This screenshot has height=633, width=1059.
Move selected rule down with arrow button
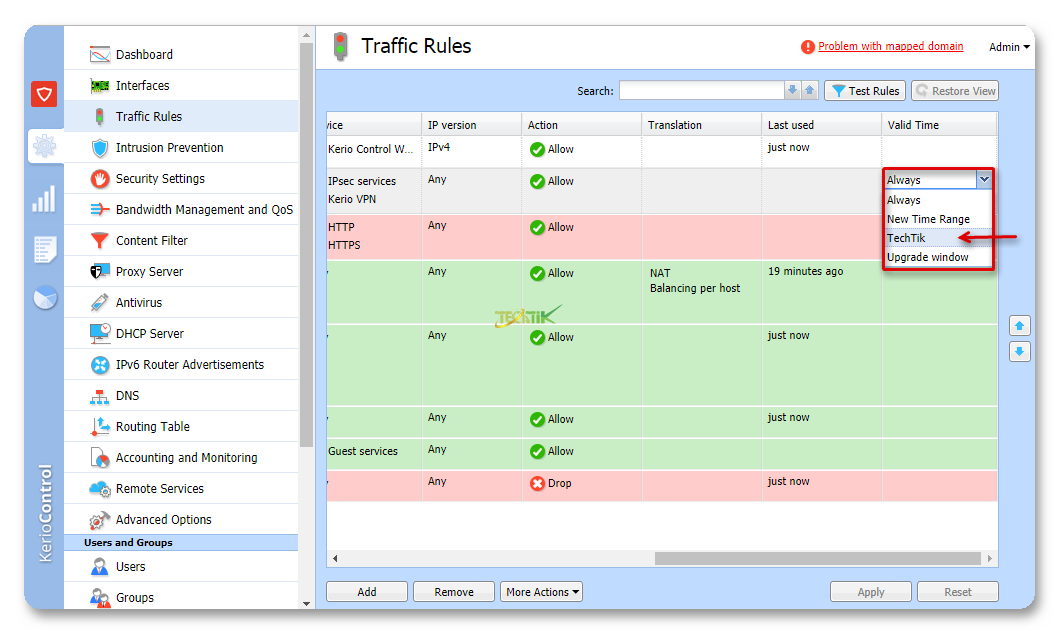[x=1019, y=351]
